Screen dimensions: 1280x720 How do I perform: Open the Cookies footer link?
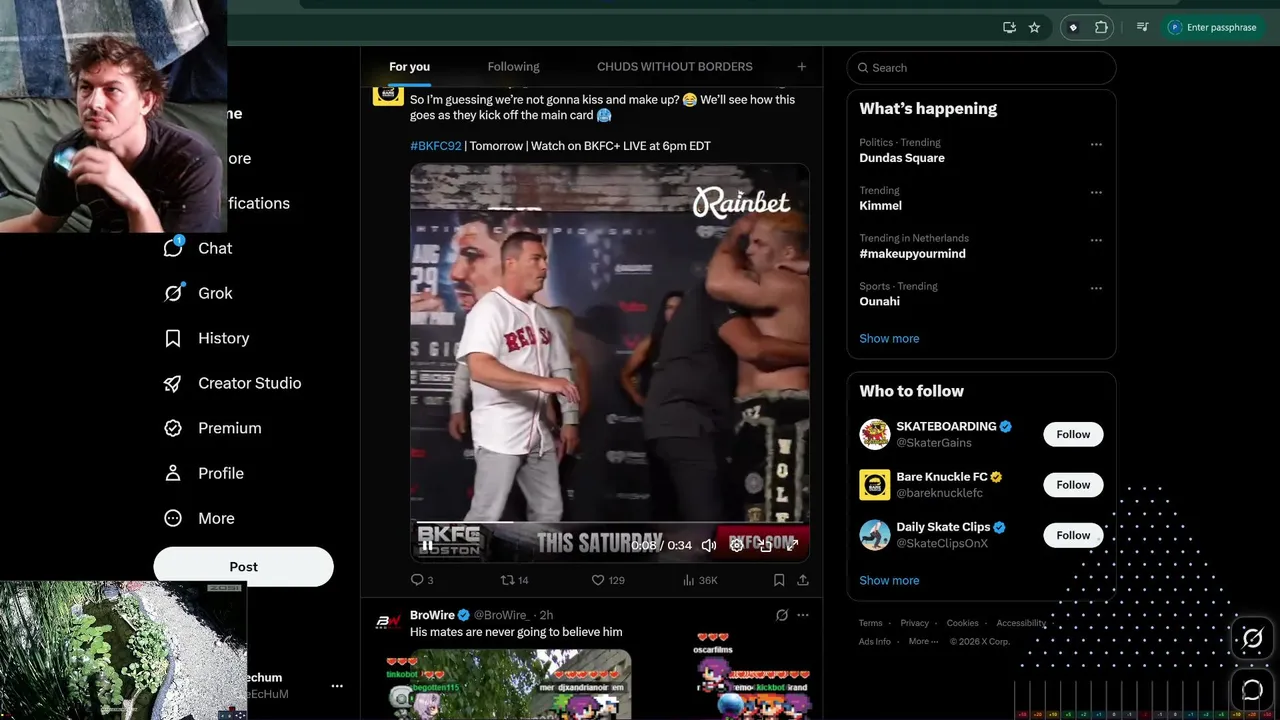coord(962,623)
